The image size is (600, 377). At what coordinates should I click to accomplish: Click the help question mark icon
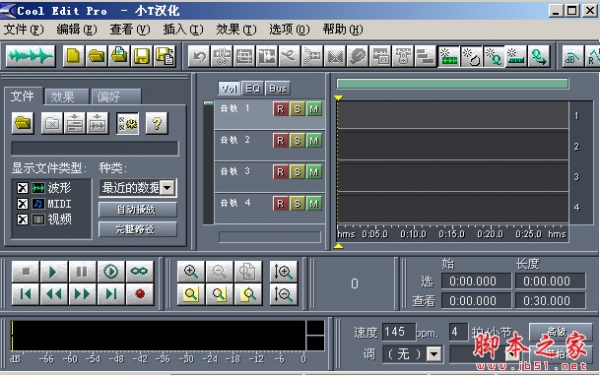click(x=157, y=123)
